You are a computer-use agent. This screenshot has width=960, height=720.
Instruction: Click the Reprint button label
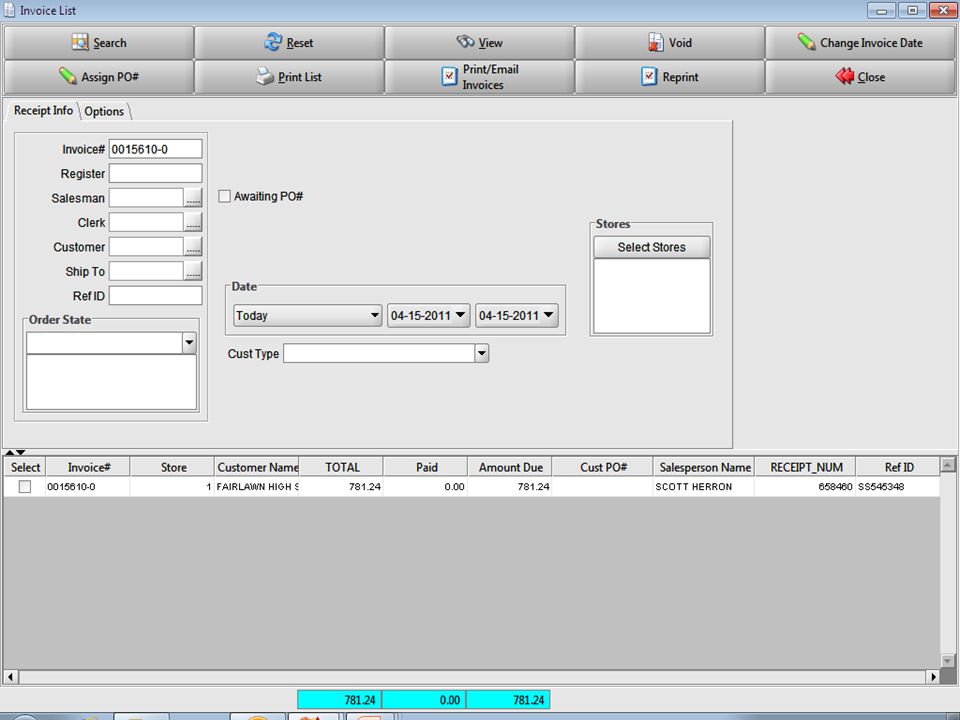[680, 77]
